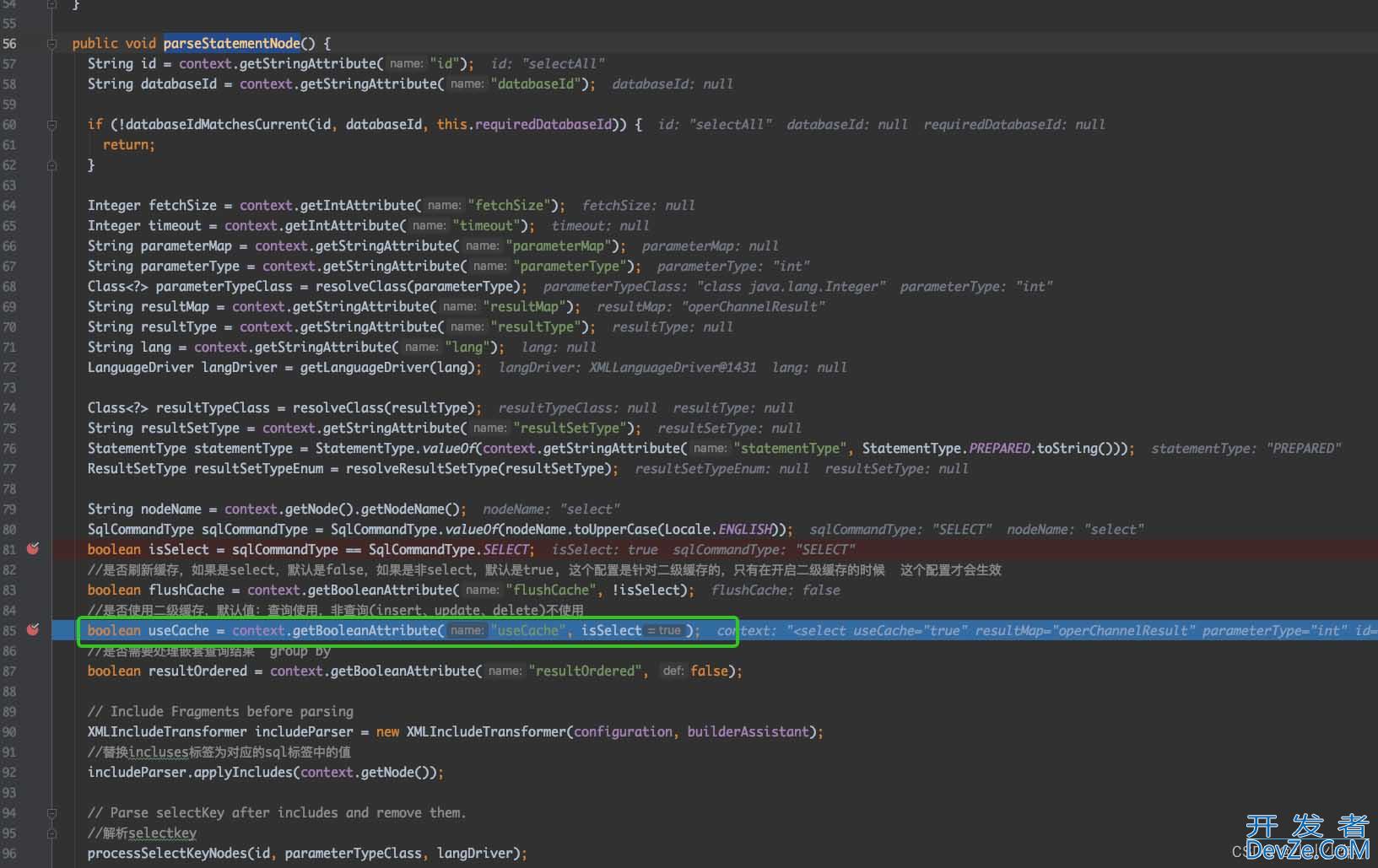
Task: Click the "resultOrdered" string literal on line 87
Action: coord(586,671)
